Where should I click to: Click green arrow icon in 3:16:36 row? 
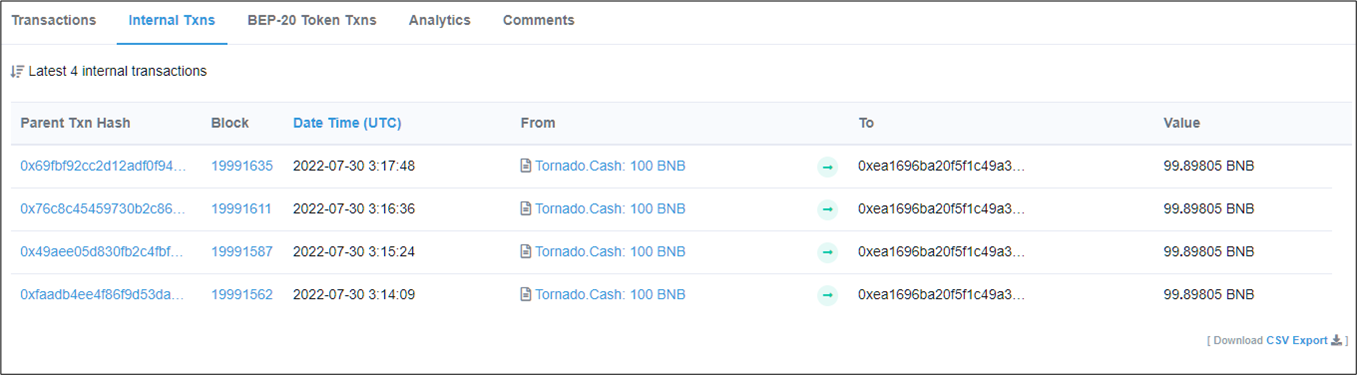click(x=827, y=210)
